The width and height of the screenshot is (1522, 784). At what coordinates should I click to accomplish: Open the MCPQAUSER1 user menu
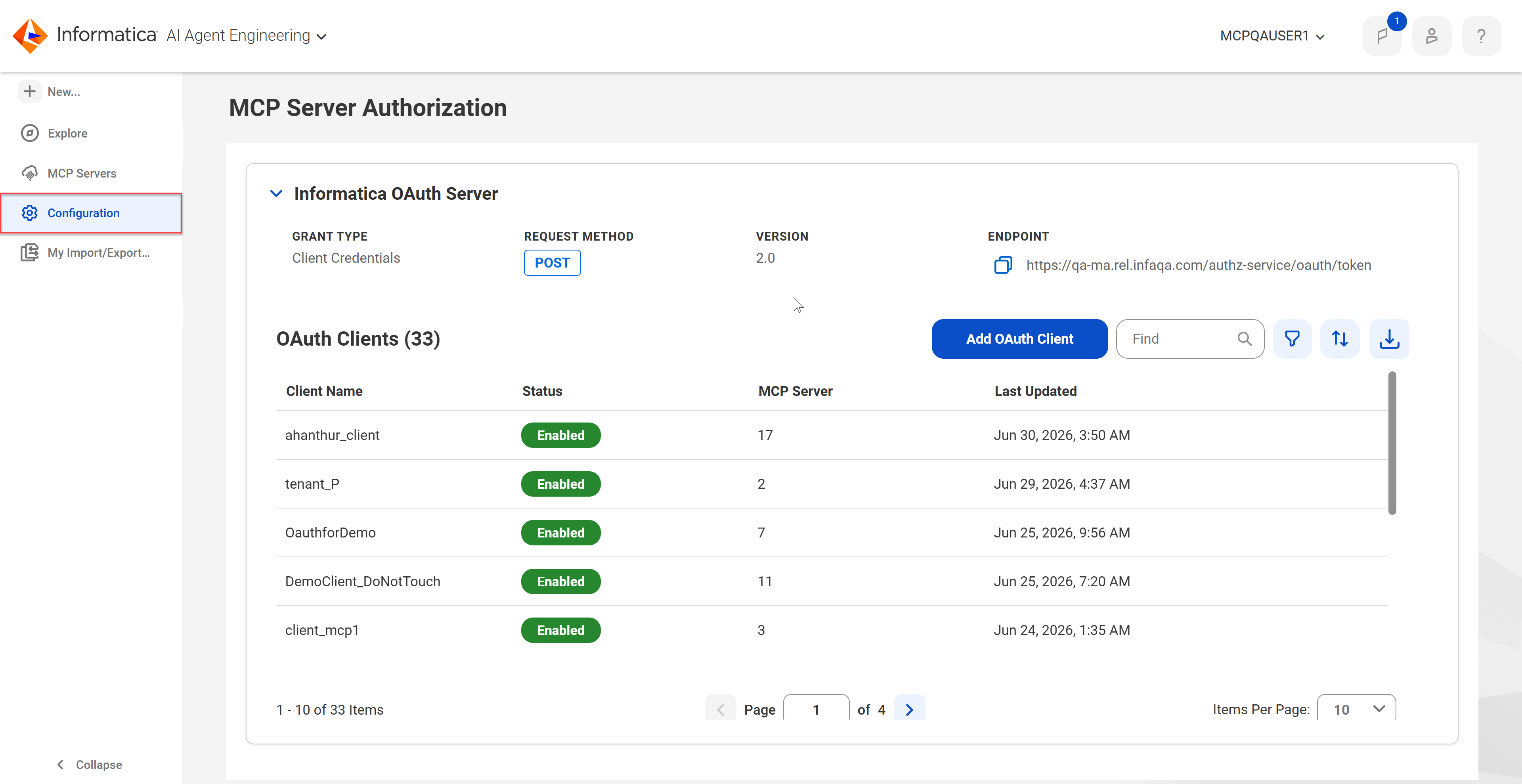1272,36
